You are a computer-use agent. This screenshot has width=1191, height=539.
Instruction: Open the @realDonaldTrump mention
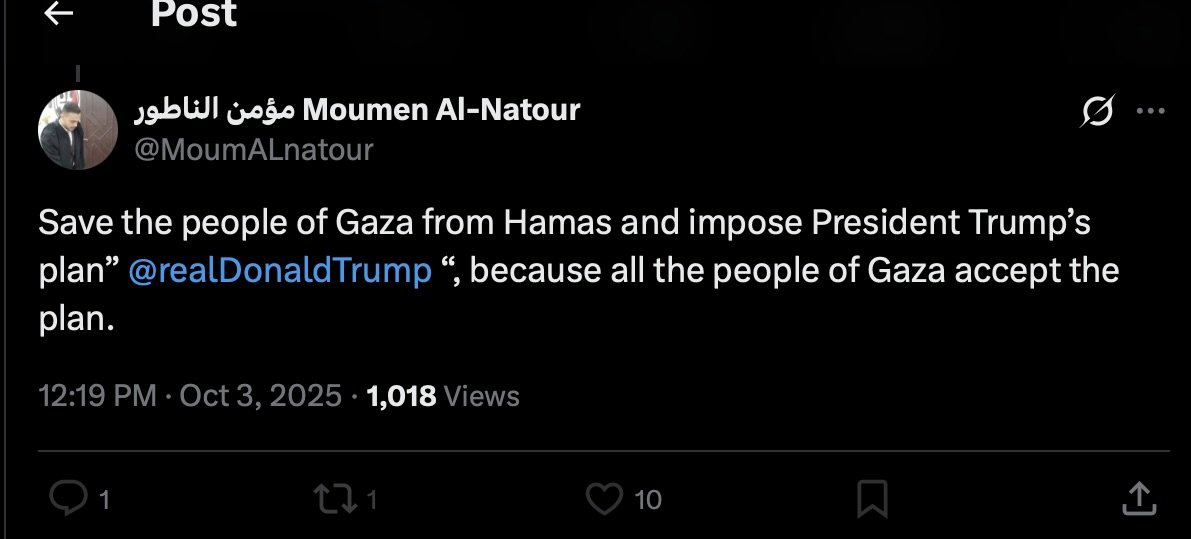click(x=280, y=270)
